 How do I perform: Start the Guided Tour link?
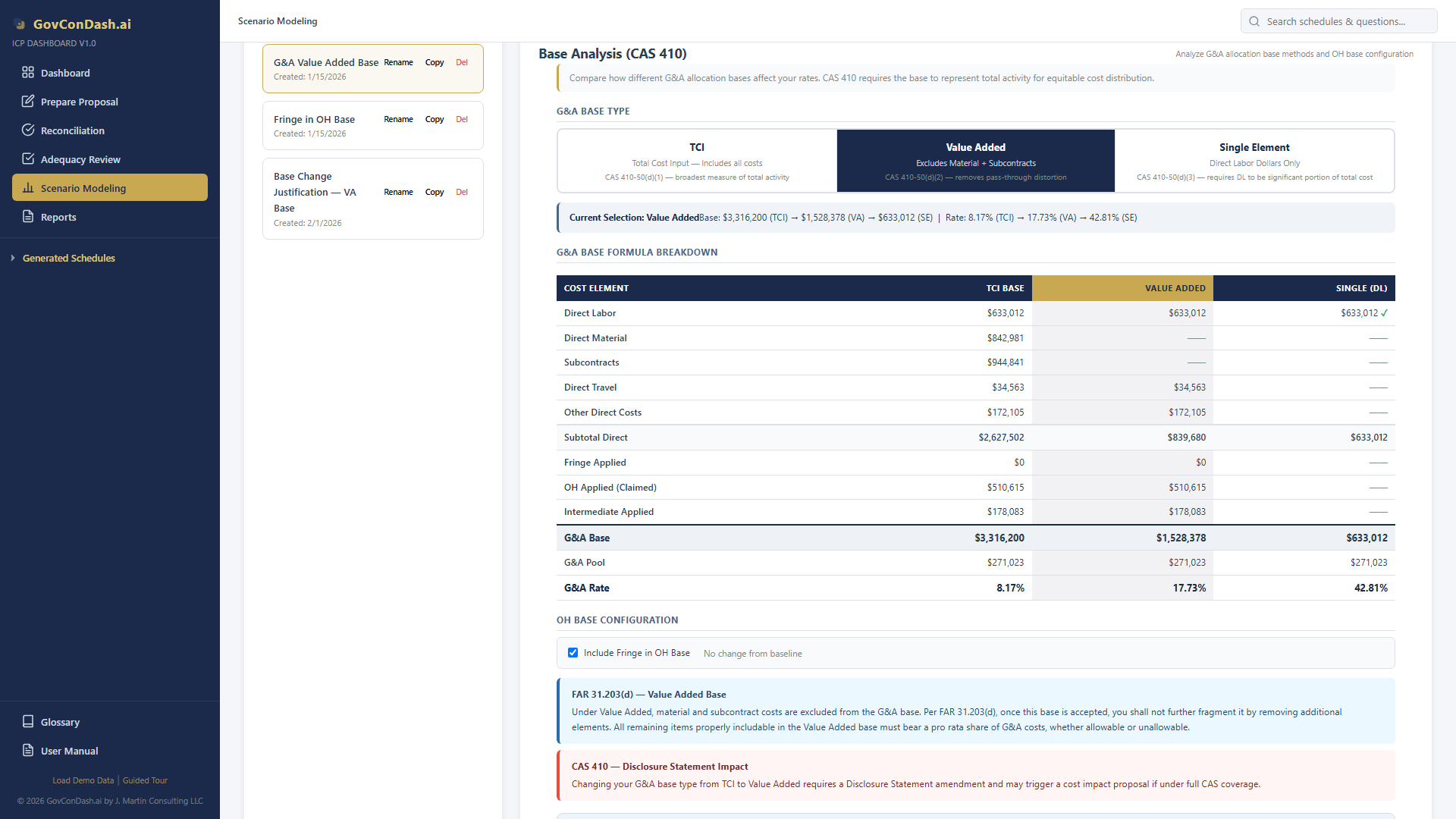coord(145,780)
